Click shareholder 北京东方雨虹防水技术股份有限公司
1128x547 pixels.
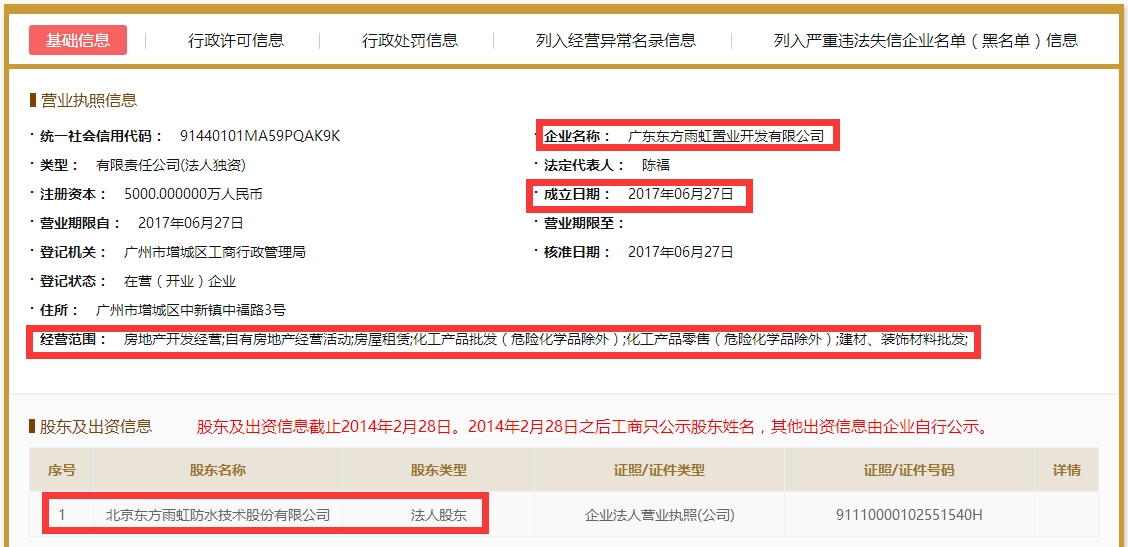point(218,515)
